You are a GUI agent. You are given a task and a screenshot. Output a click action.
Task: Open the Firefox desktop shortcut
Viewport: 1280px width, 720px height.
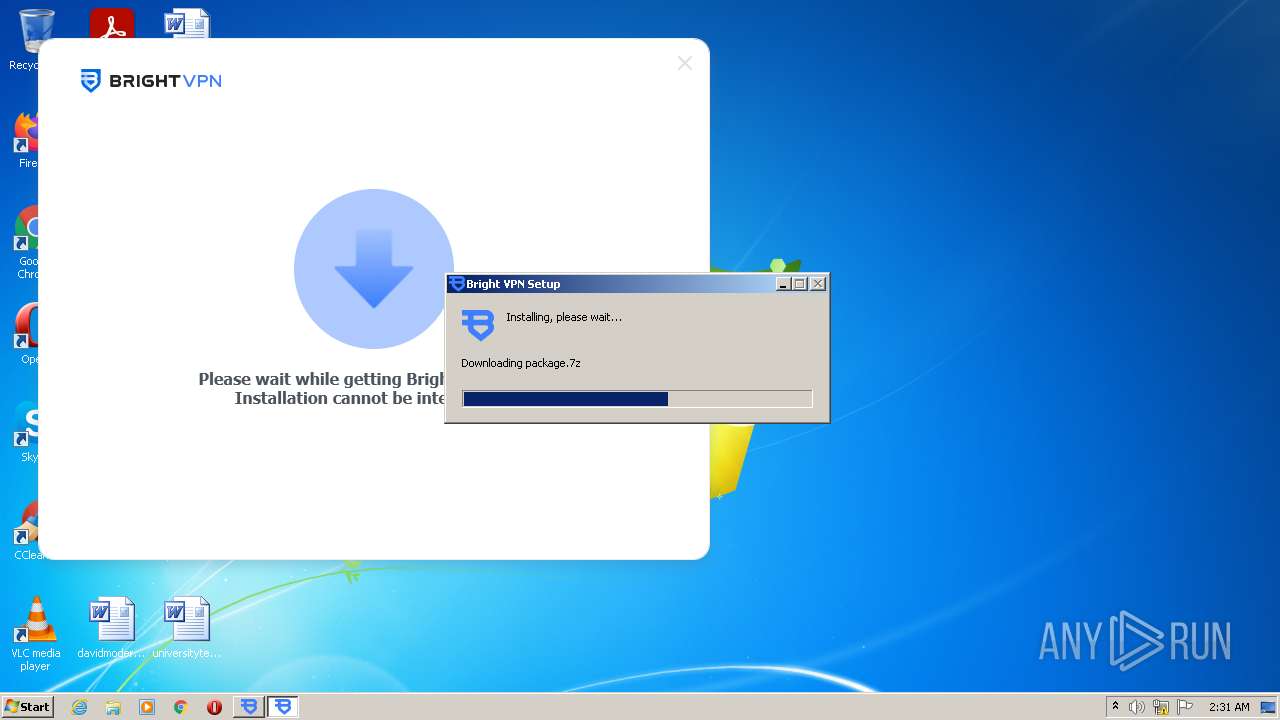[x=26, y=140]
